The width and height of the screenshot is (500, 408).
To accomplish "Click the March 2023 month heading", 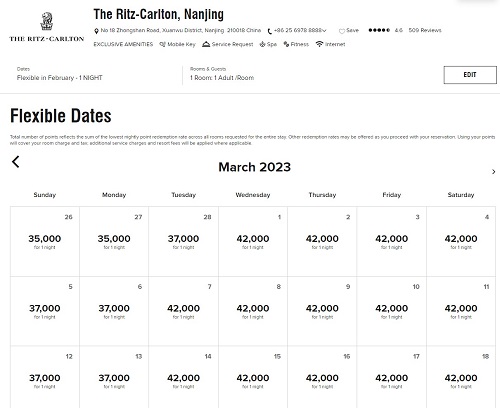I will (255, 167).
